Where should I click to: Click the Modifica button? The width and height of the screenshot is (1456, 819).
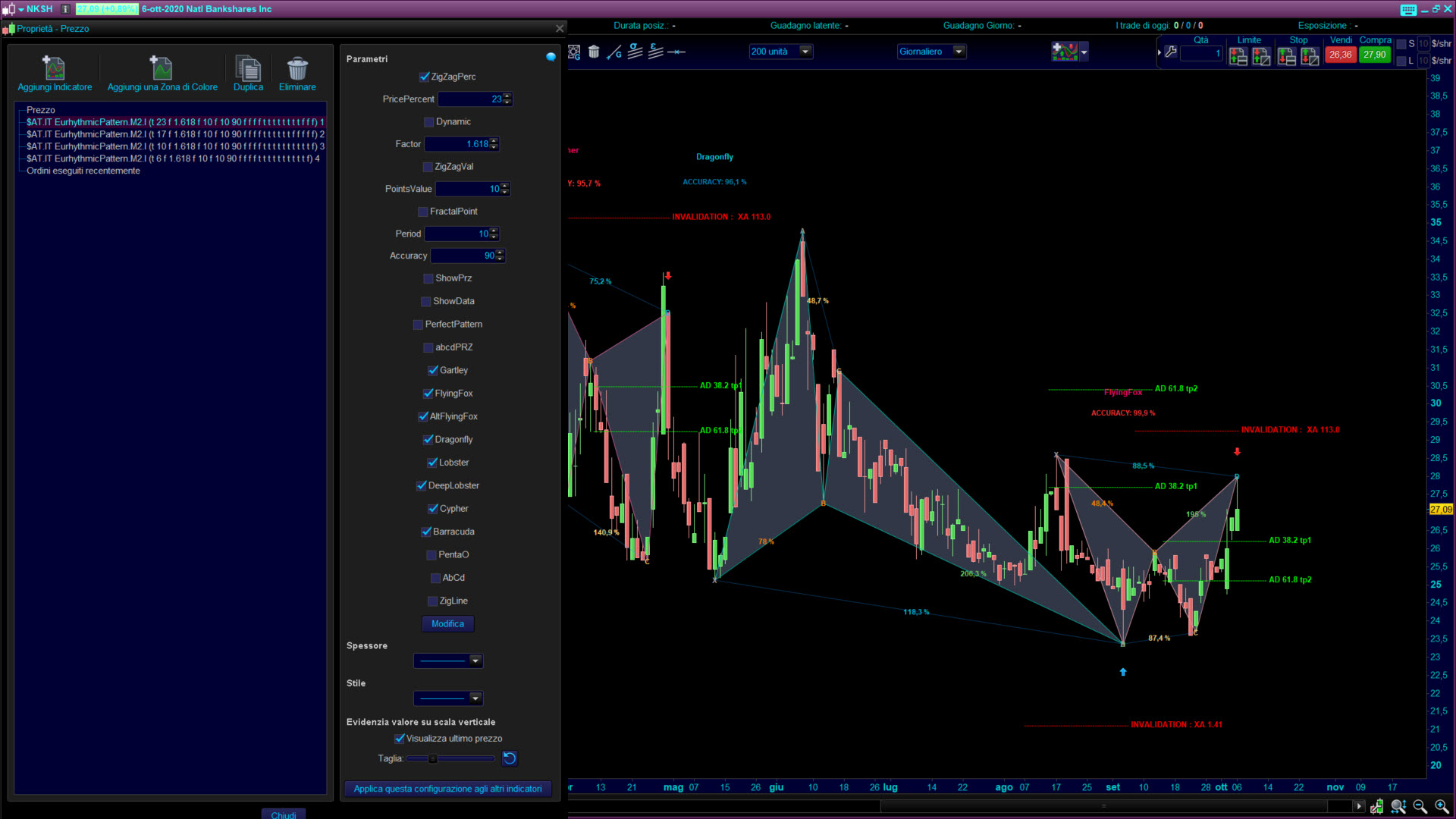[x=447, y=623]
